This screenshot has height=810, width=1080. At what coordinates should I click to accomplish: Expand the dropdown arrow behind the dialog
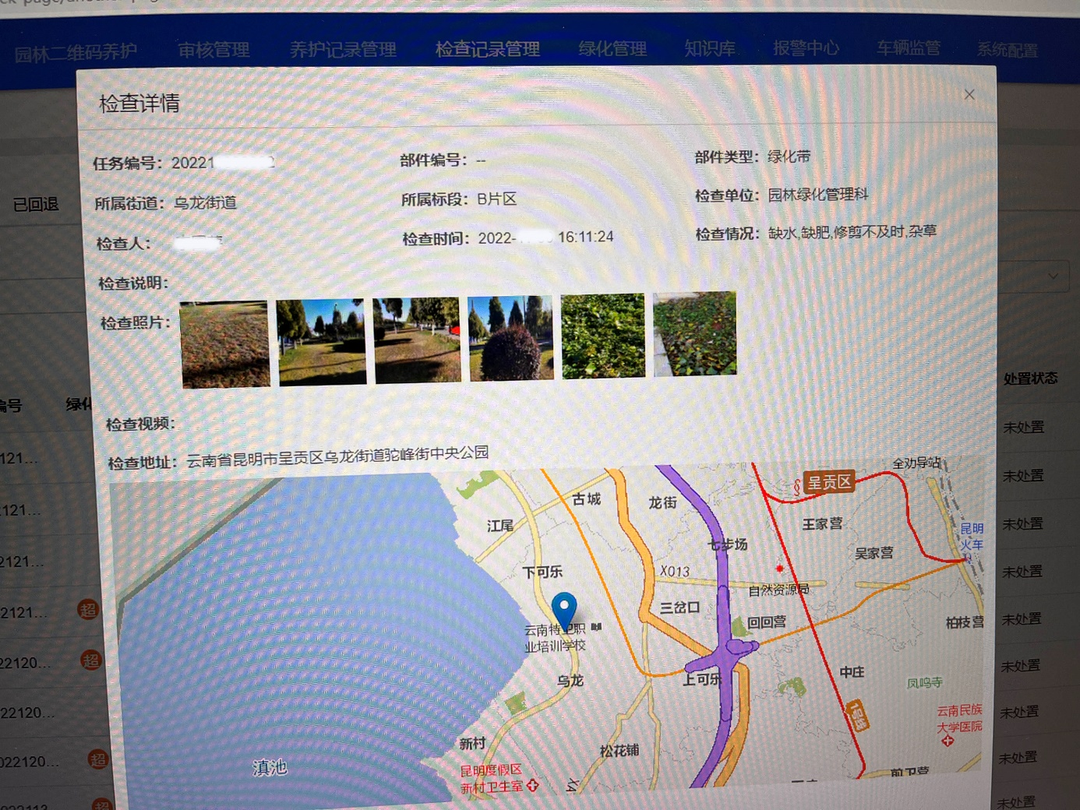point(1054,275)
